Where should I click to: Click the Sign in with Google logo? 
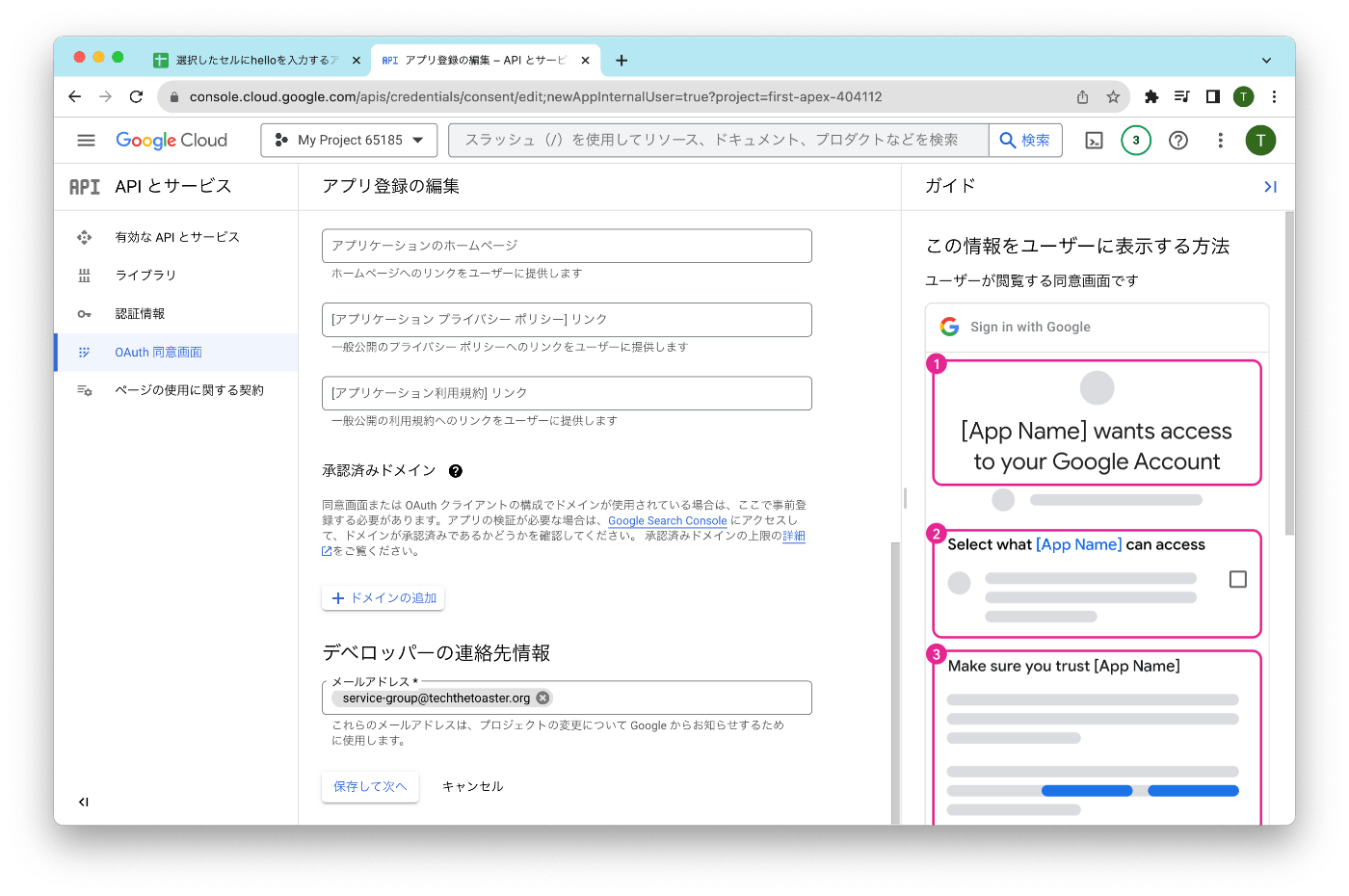coord(949,327)
